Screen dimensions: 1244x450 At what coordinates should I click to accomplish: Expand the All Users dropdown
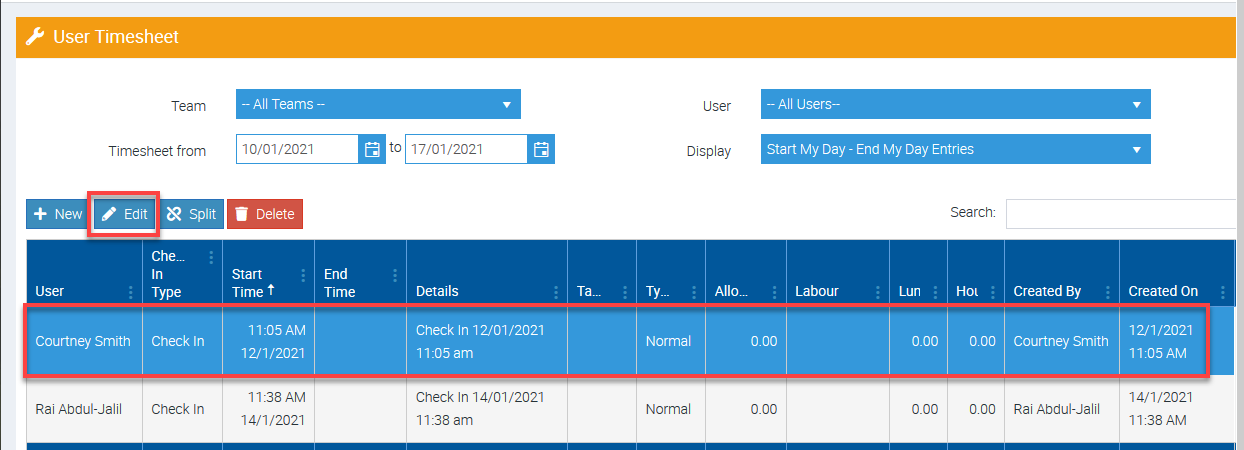pos(955,105)
